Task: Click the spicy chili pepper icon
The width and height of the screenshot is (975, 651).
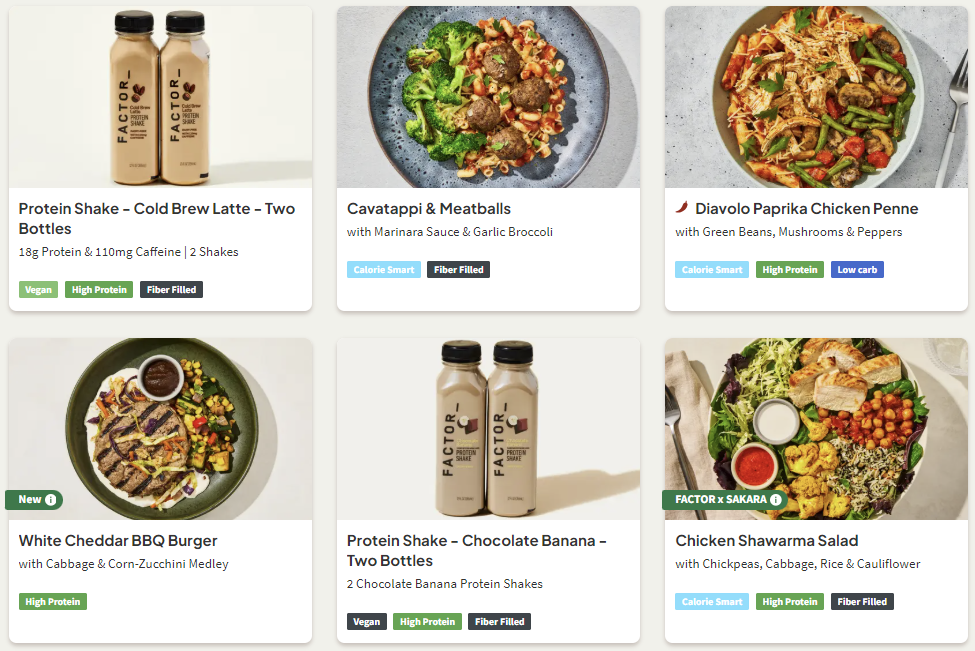Action: point(682,209)
